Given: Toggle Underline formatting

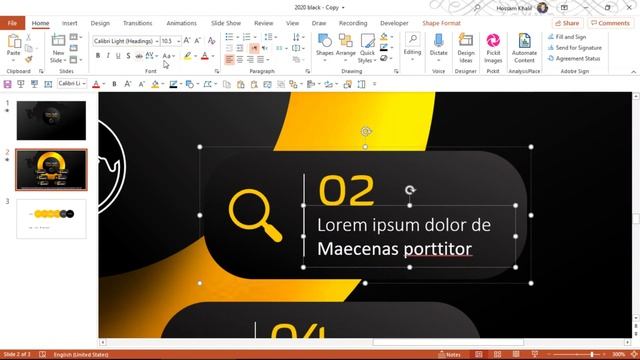Looking at the screenshot, I should 118,56.
